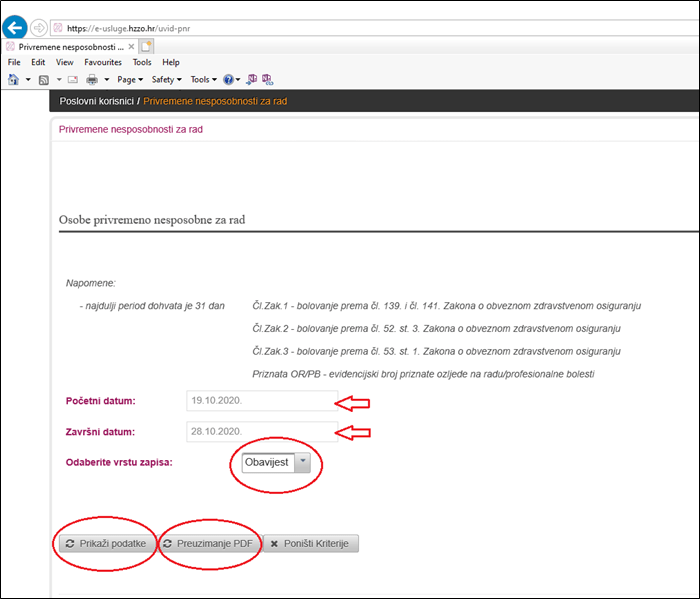Viewport: 700px width, 599px height.
Task: Open the Favourites menu
Action: 103,62
